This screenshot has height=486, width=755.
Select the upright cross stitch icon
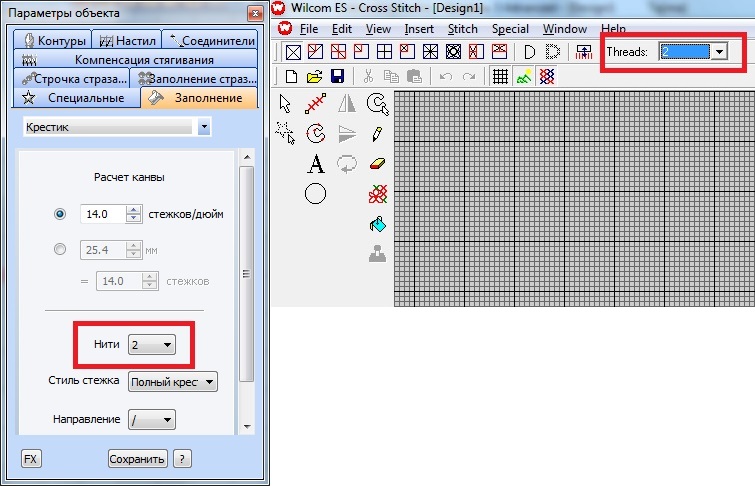pyautogui.click(x=384, y=52)
